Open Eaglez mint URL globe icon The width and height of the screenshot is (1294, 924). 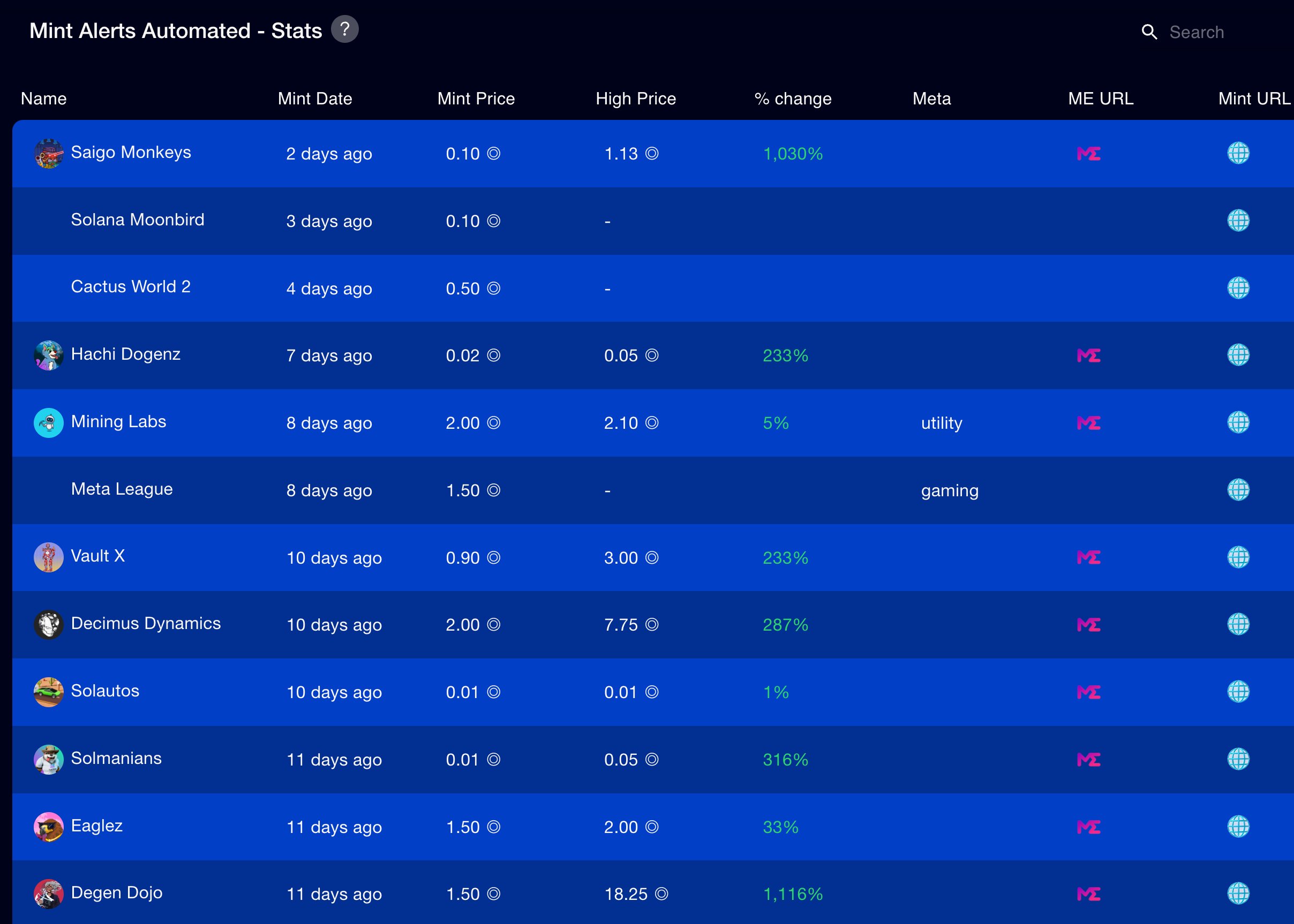1238,827
